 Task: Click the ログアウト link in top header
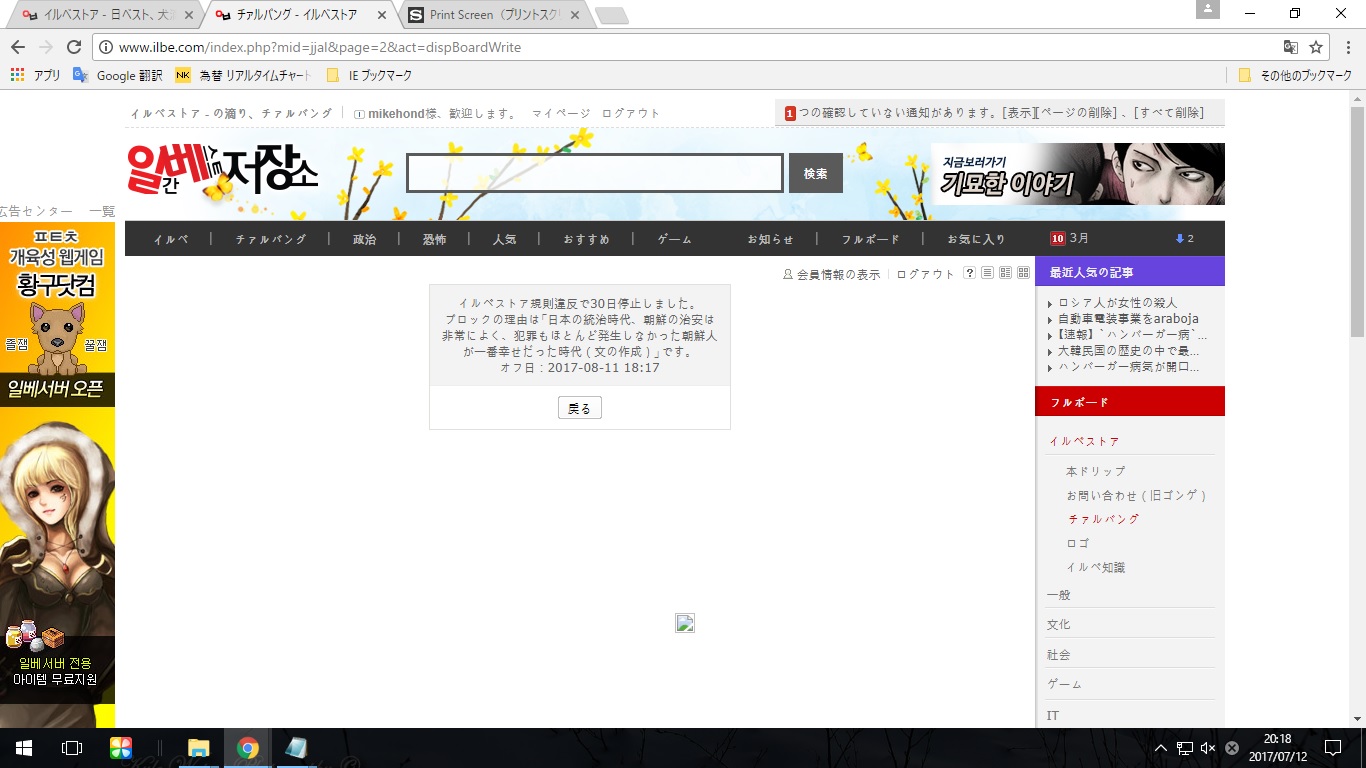pos(631,113)
